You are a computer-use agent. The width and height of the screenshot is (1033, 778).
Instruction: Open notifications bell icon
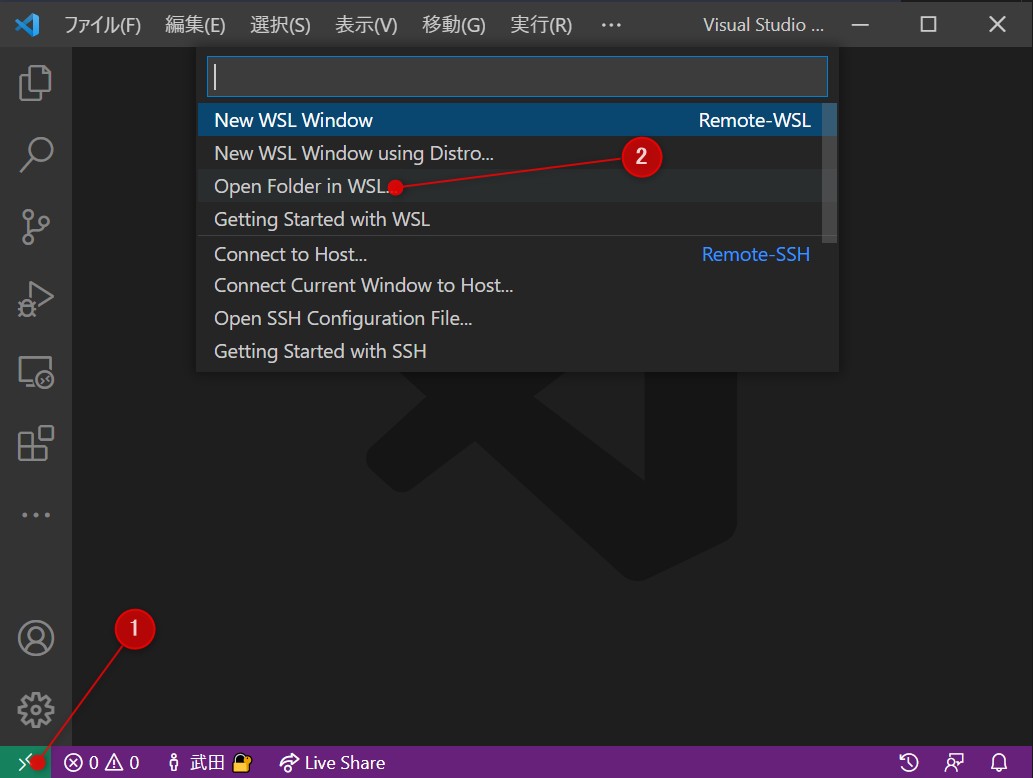point(999,763)
